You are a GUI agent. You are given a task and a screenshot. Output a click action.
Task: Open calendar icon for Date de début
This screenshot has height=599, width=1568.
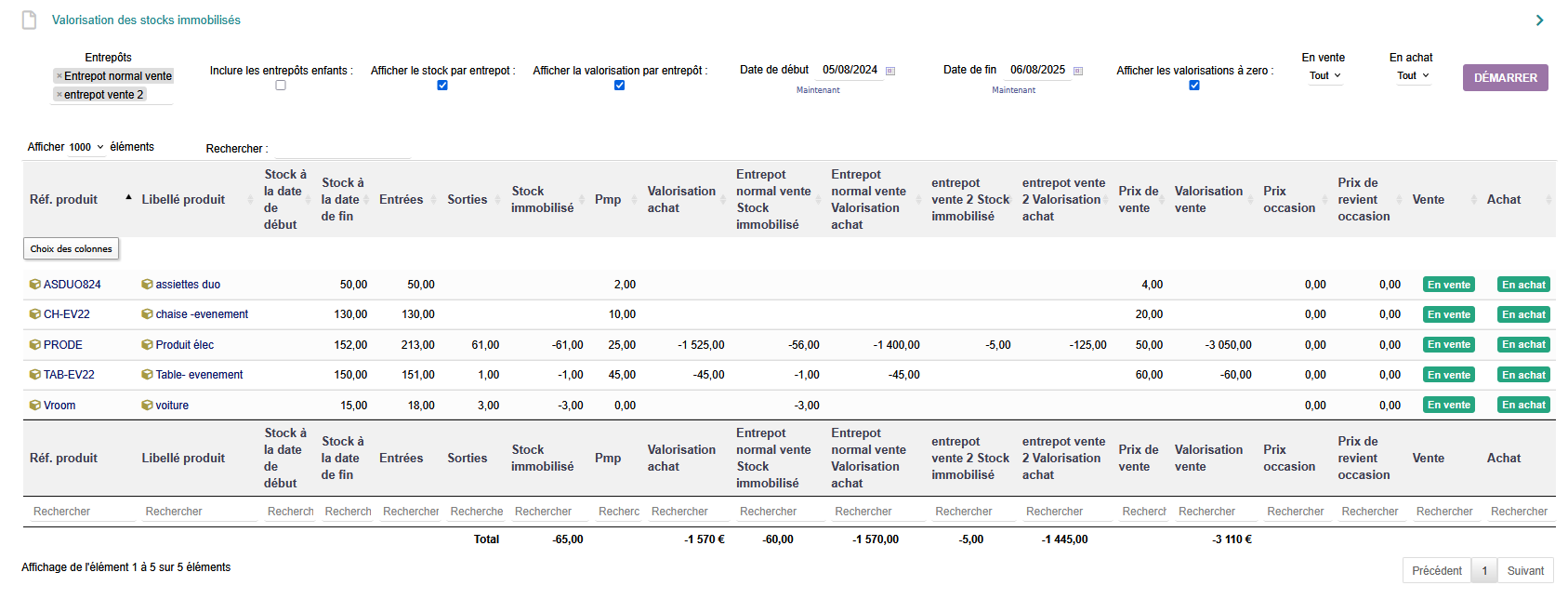pos(890,71)
